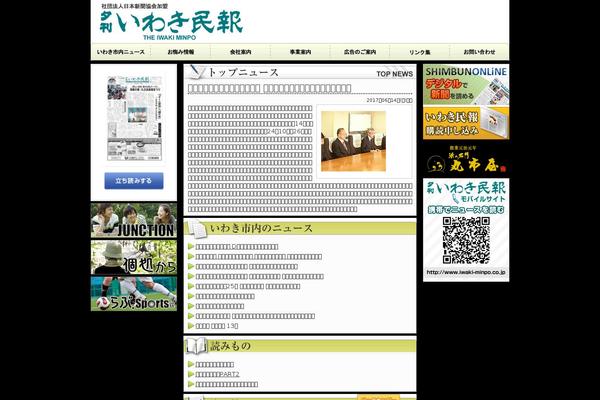Select the お悔み情報 navigation item
This screenshot has width=600, height=400.
point(181,52)
